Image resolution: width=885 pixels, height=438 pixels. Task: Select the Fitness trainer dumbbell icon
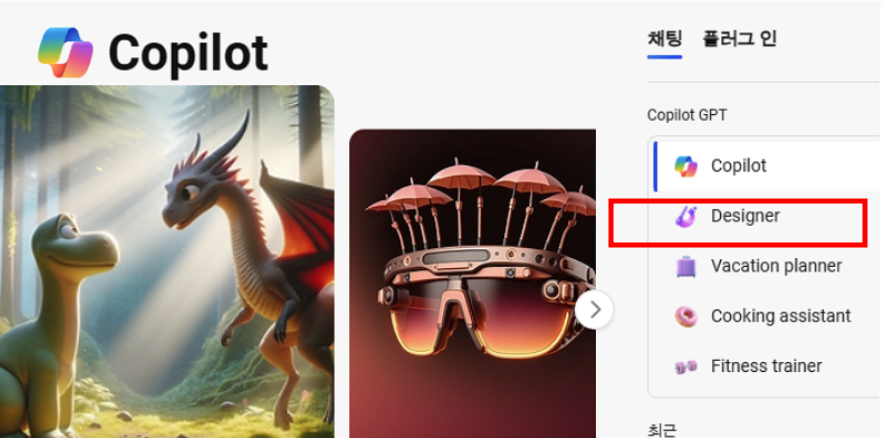coord(686,366)
